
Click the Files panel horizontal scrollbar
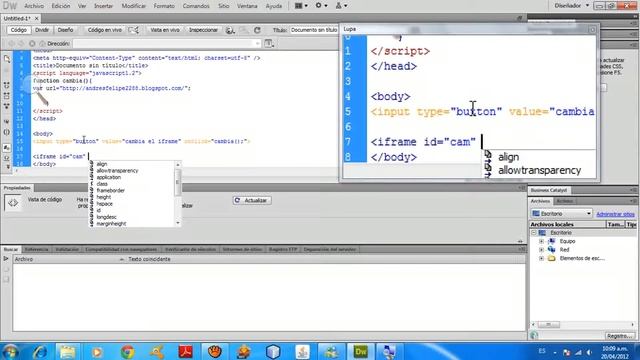pos(584,325)
